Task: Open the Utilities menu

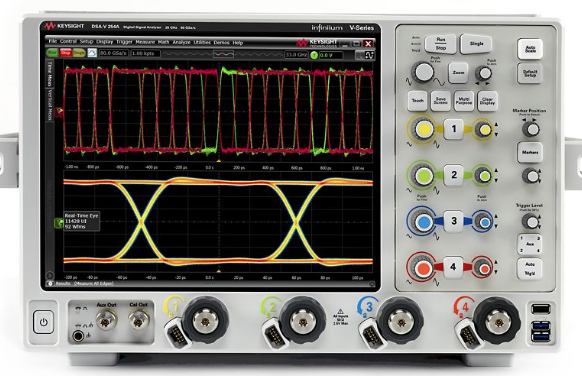Action: point(202,42)
